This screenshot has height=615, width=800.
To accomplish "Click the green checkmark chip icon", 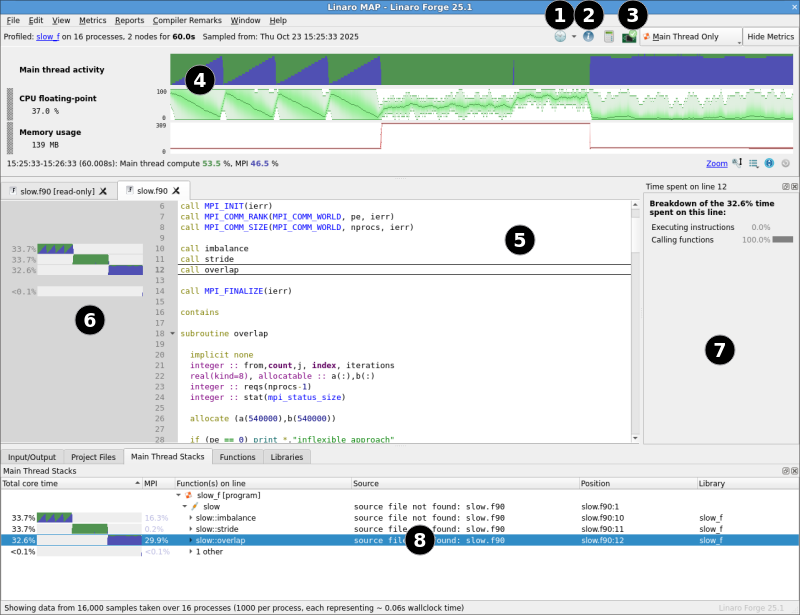I will point(629,37).
